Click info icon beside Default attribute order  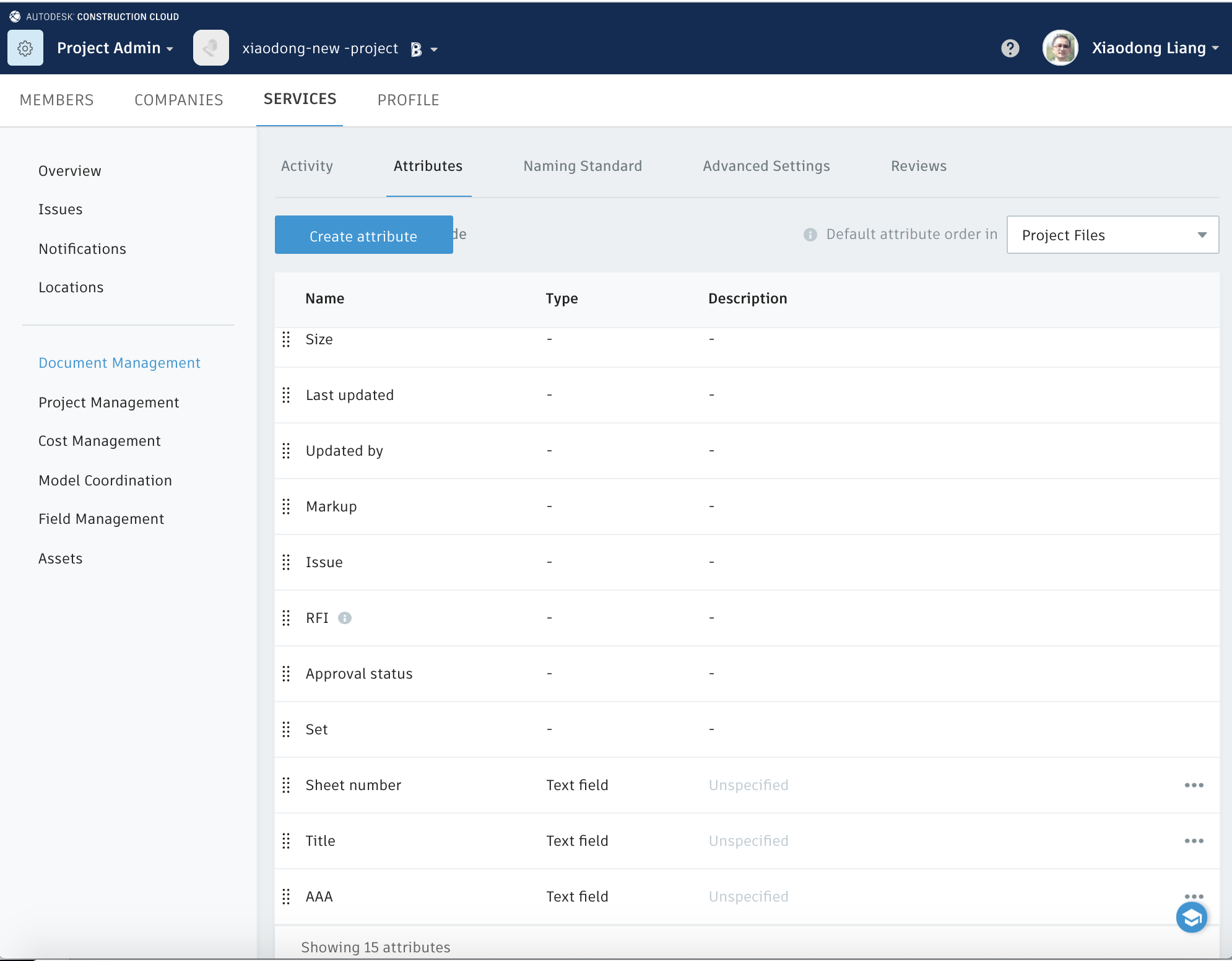point(810,235)
